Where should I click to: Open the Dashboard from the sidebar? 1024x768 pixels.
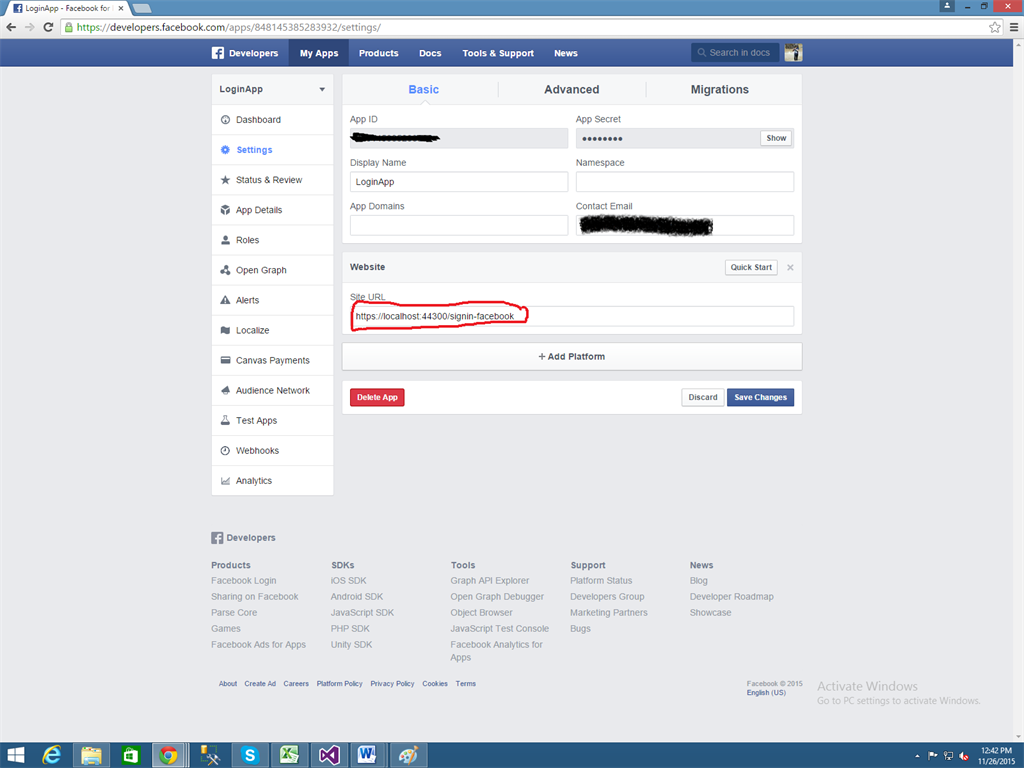[x=253, y=119]
